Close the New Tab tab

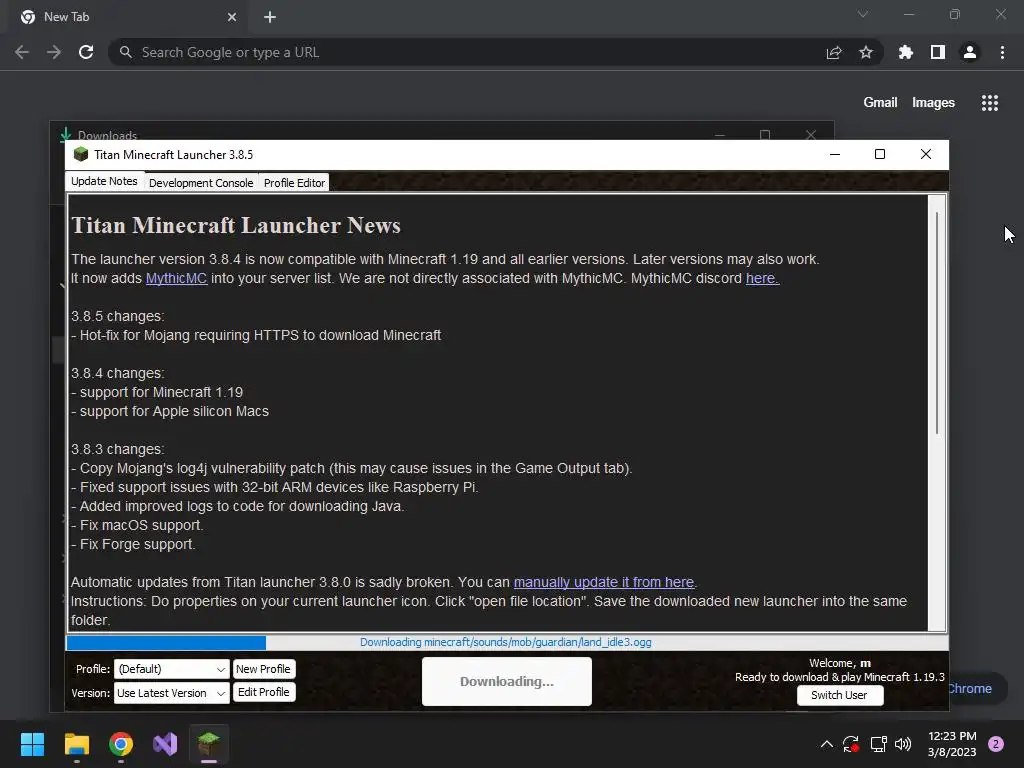point(232,17)
